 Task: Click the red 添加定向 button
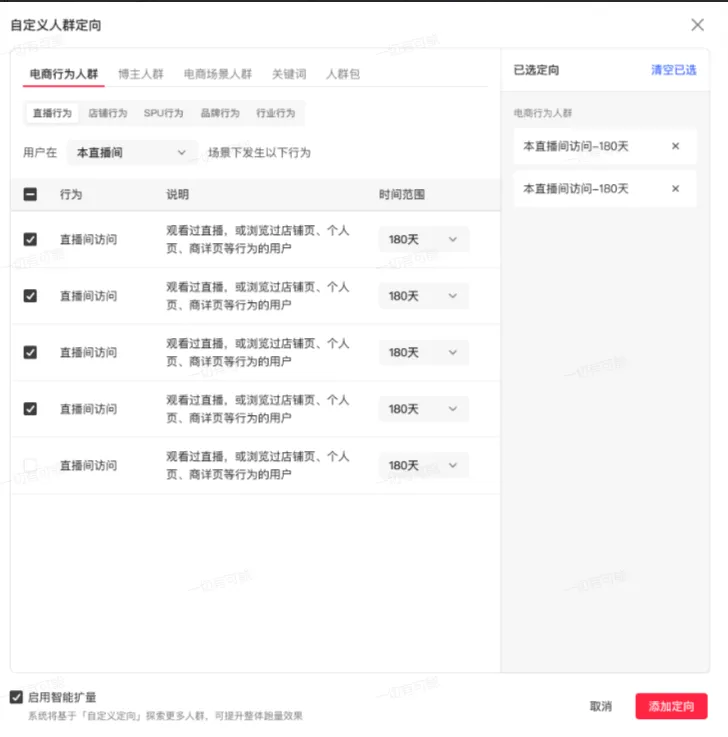pos(671,706)
